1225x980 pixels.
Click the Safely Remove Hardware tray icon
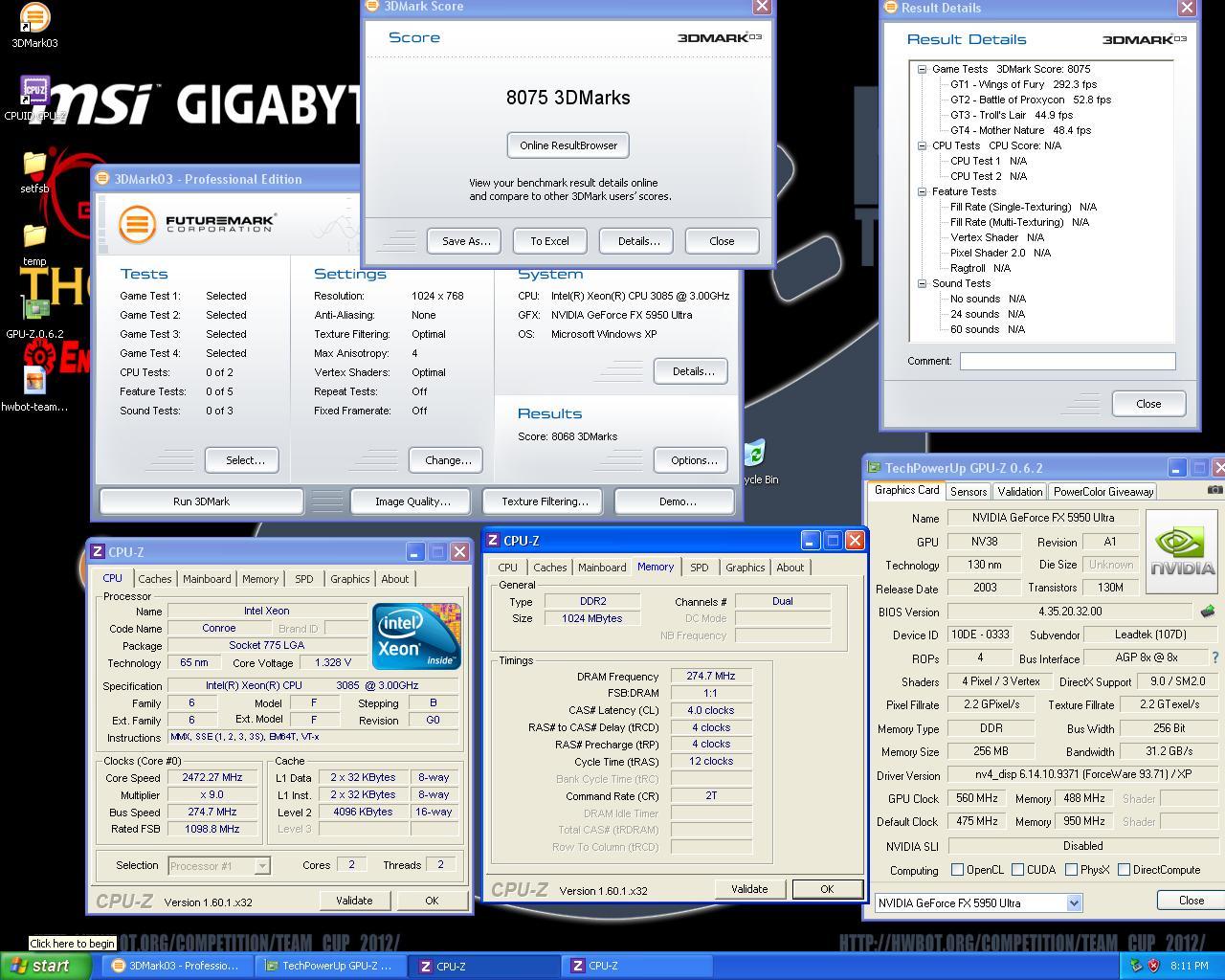click(1136, 966)
